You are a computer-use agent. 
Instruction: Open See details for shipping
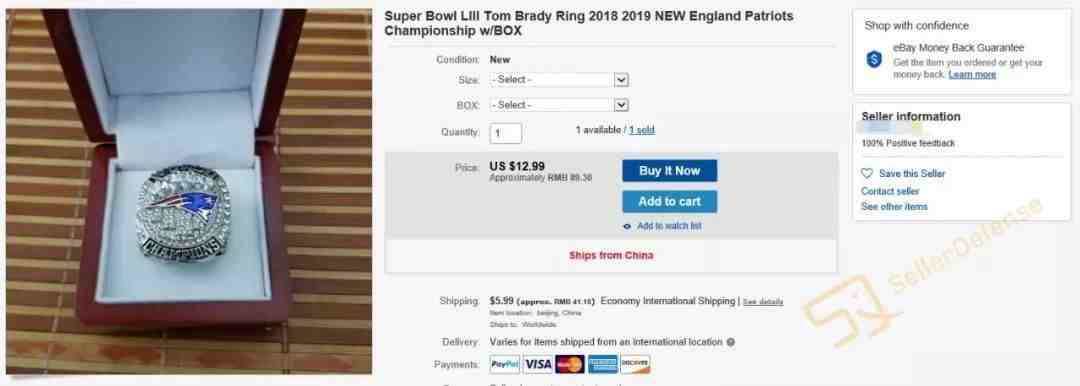click(x=762, y=302)
